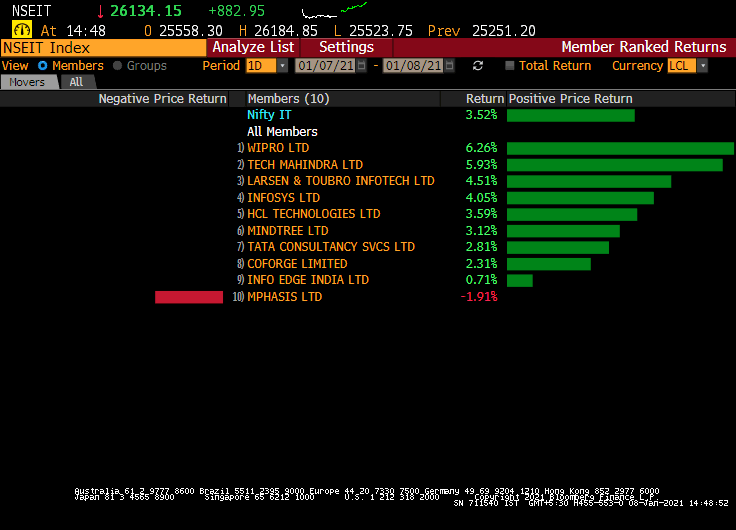Select the Groups radio button
This screenshot has height=530, width=736.
(118, 66)
